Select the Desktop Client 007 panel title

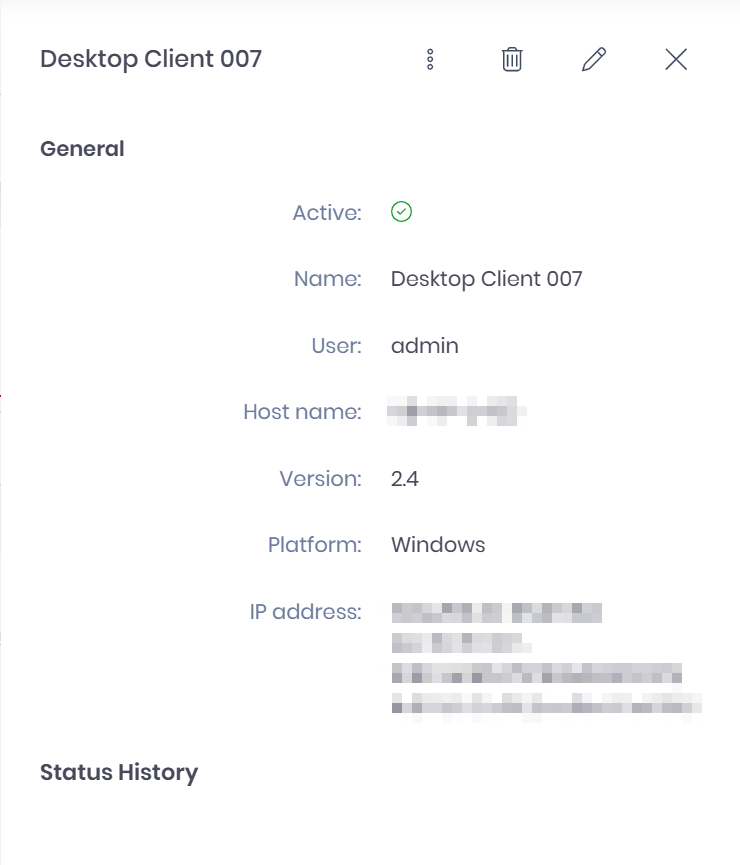point(151,60)
